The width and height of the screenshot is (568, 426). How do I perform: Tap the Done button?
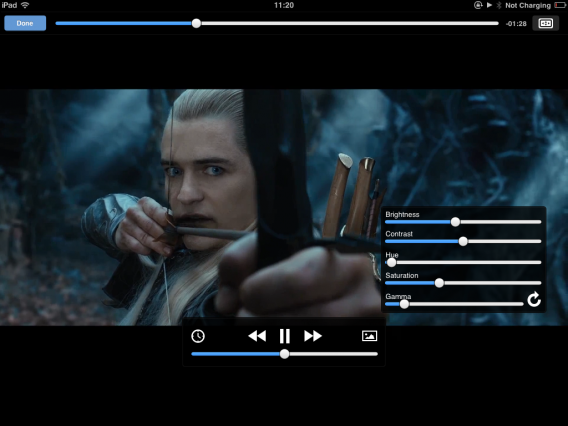[25, 23]
